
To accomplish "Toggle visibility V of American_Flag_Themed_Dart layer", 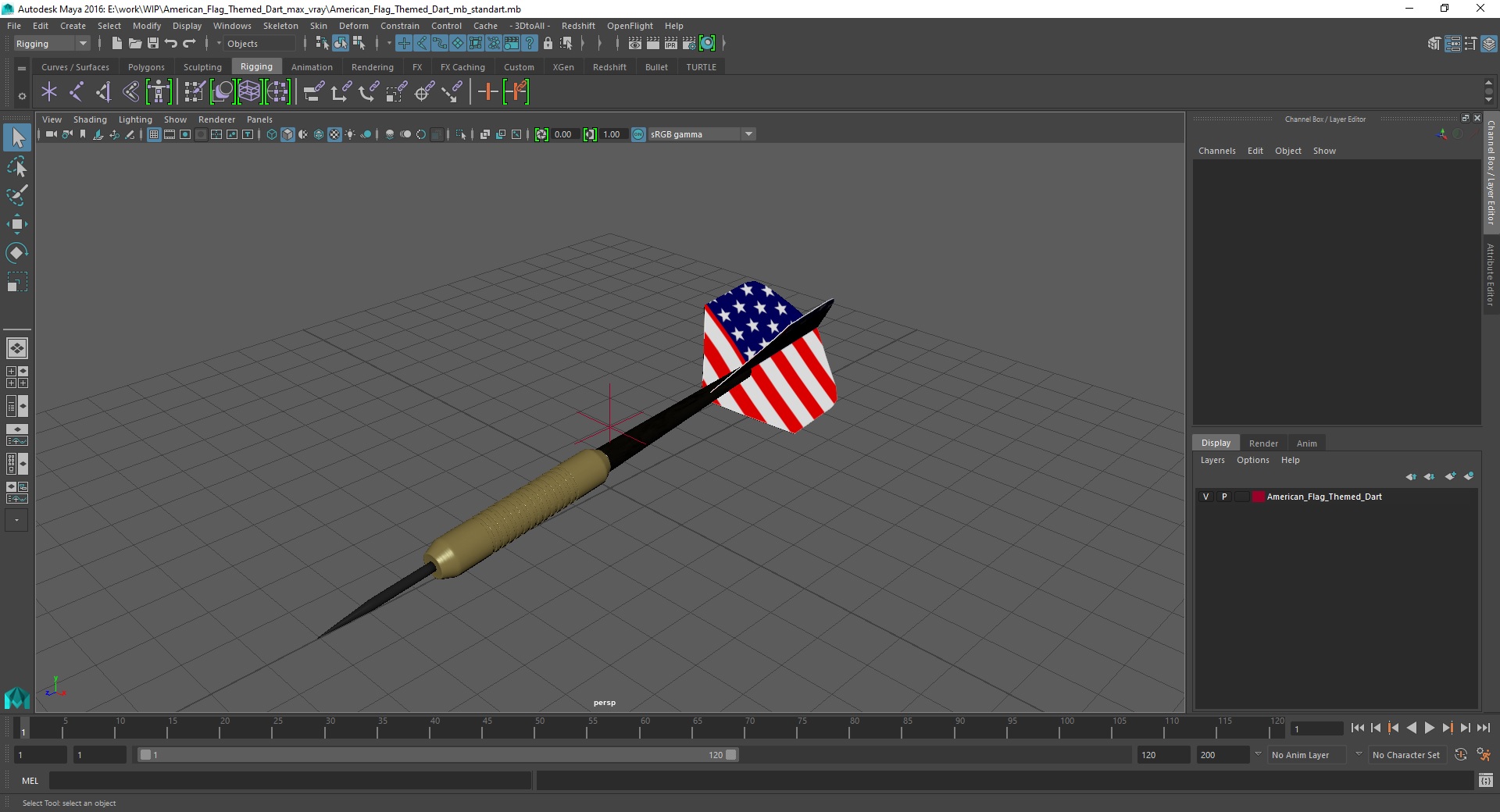I will [x=1205, y=497].
